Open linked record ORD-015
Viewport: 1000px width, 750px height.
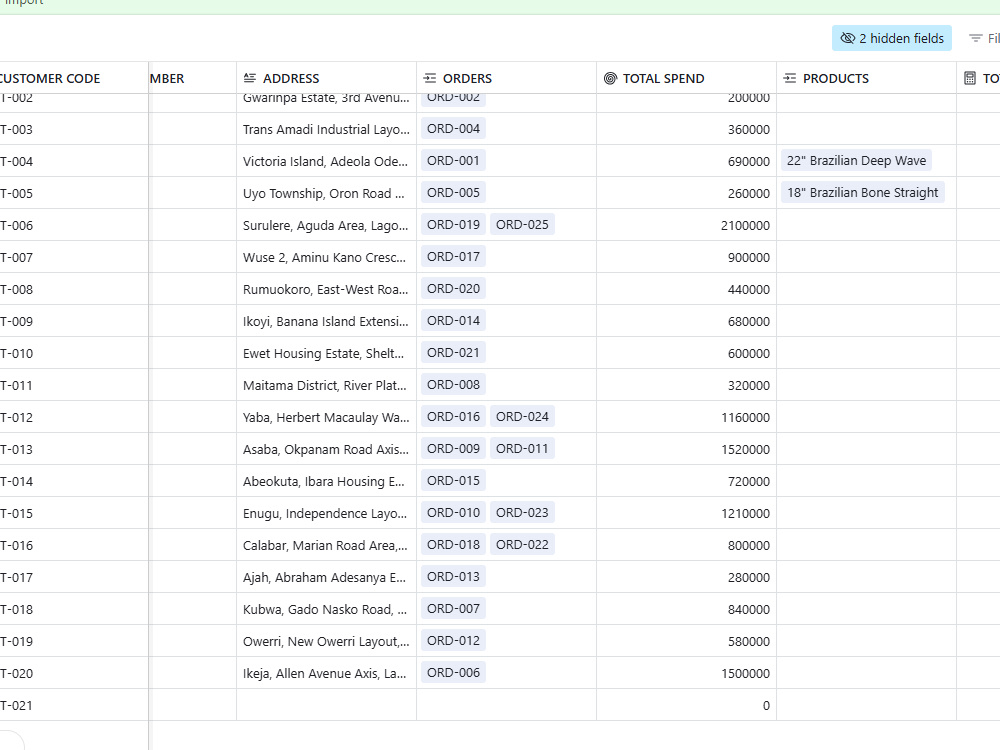tap(453, 480)
